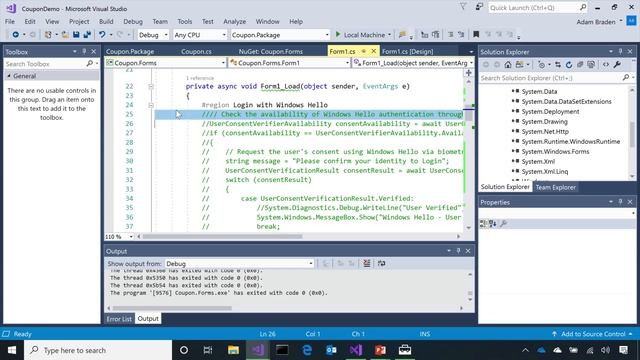Click the Navigate Backward toolbar icon
The image size is (640, 360).
[16, 35]
